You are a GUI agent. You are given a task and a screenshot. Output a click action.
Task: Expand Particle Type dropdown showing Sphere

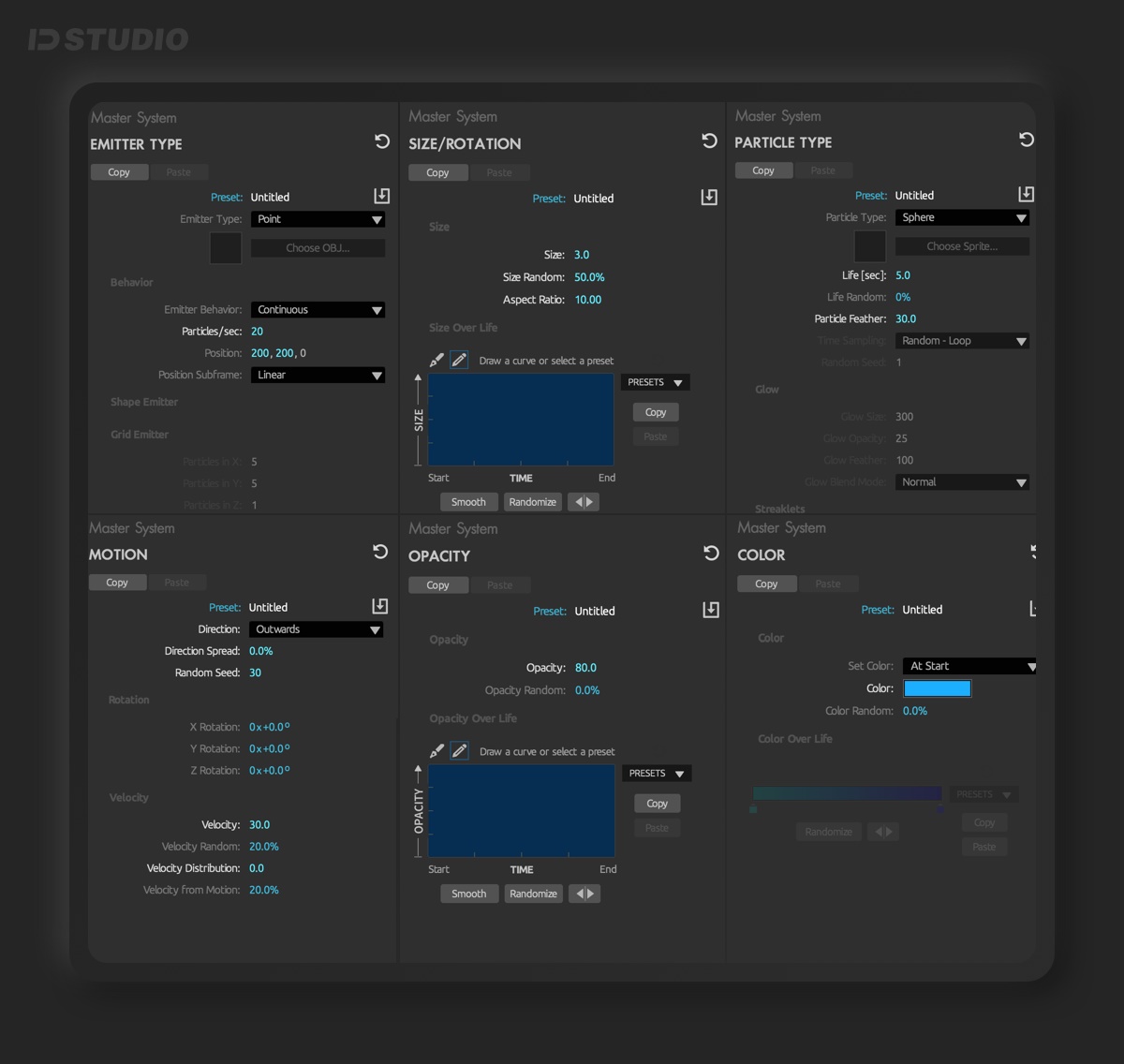[x=962, y=217]
